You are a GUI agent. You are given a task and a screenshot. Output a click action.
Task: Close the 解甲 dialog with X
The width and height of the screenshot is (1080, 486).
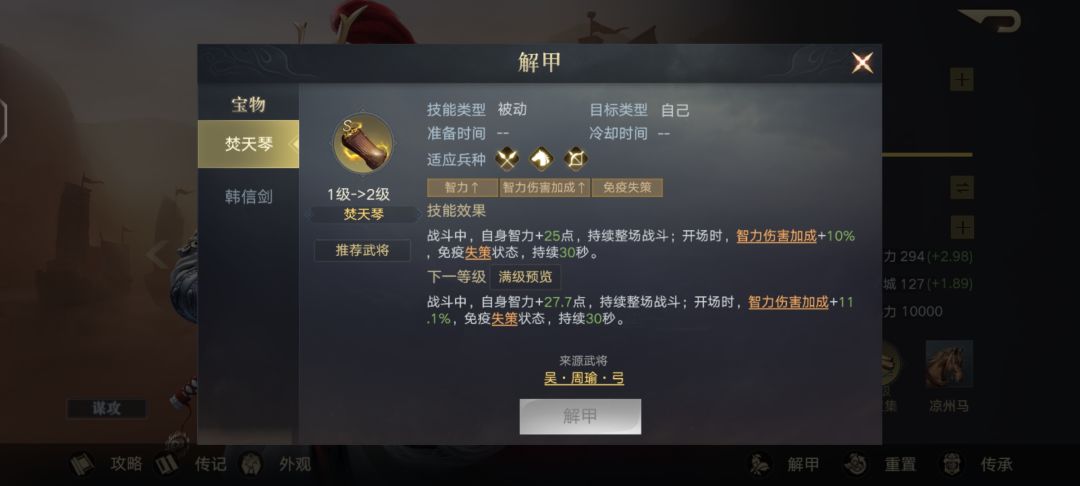(x=862, y=63)
